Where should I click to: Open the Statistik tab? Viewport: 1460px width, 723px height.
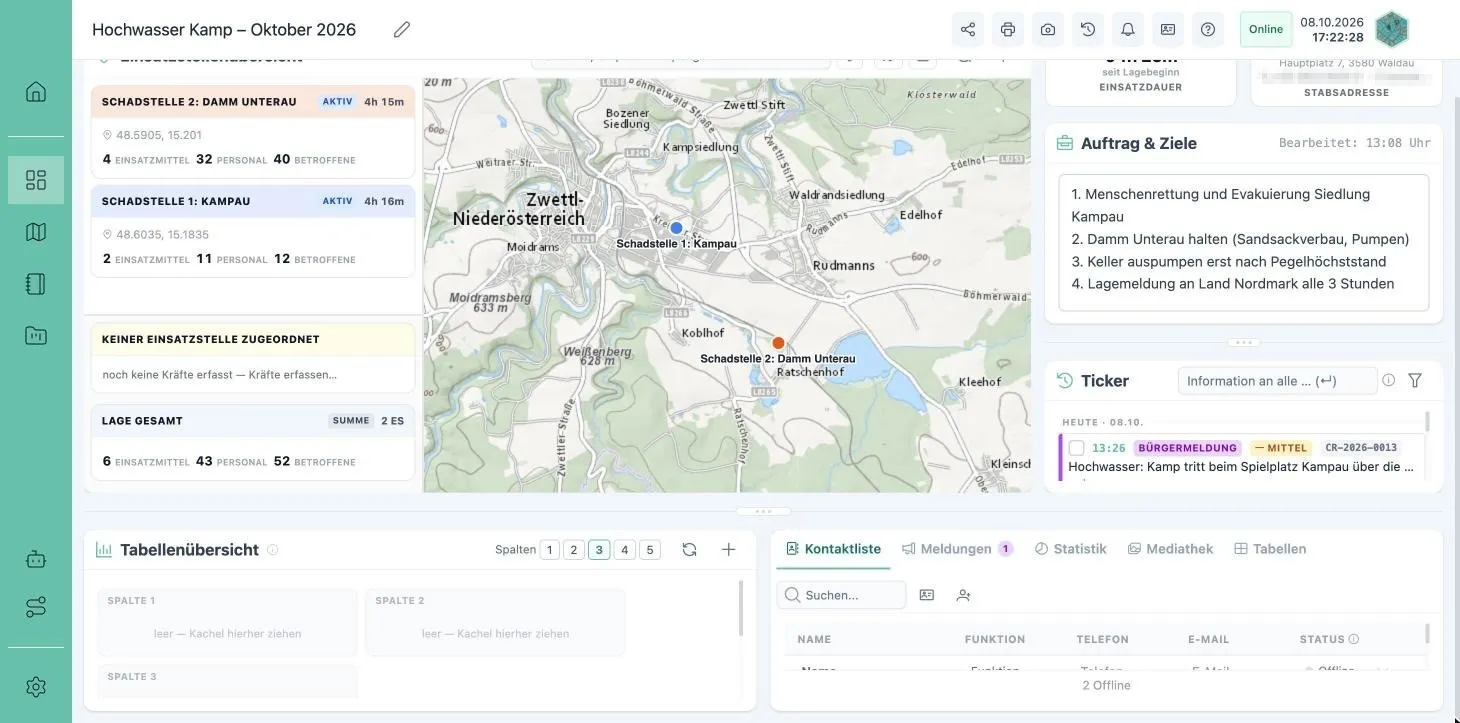pyautogui.click(x=1070, y=549)
